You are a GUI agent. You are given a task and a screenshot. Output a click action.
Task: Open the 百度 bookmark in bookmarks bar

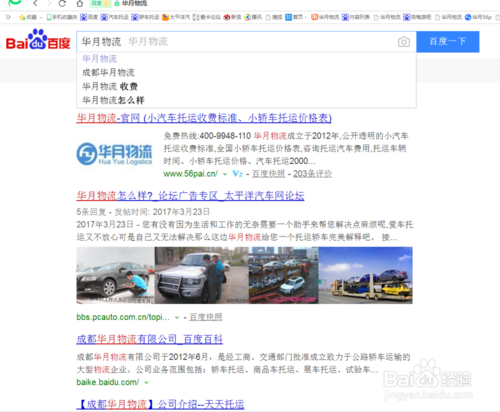pos(89,17)
